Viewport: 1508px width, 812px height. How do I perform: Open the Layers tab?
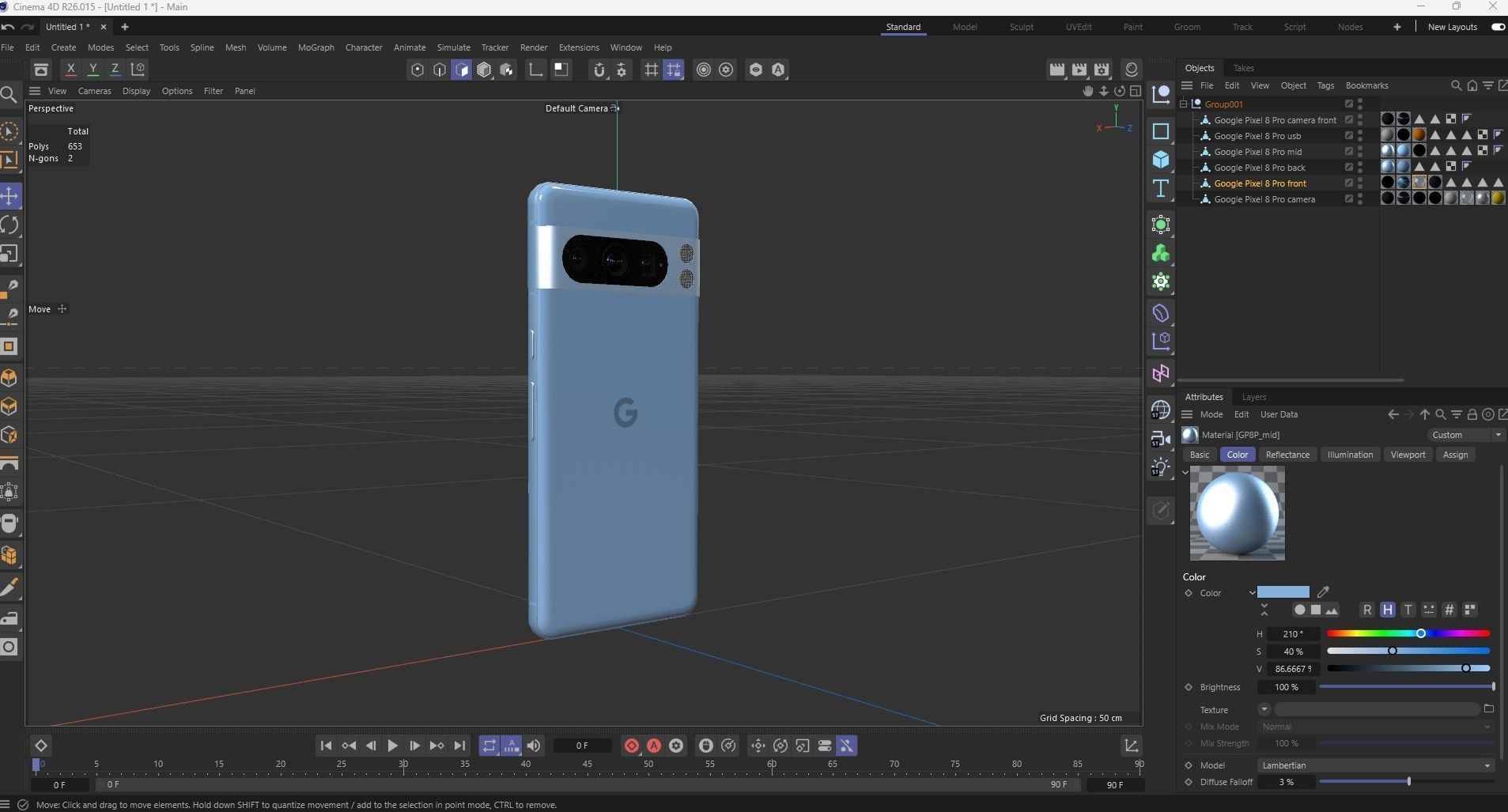pyautogui.click(x=1253, y=397)
